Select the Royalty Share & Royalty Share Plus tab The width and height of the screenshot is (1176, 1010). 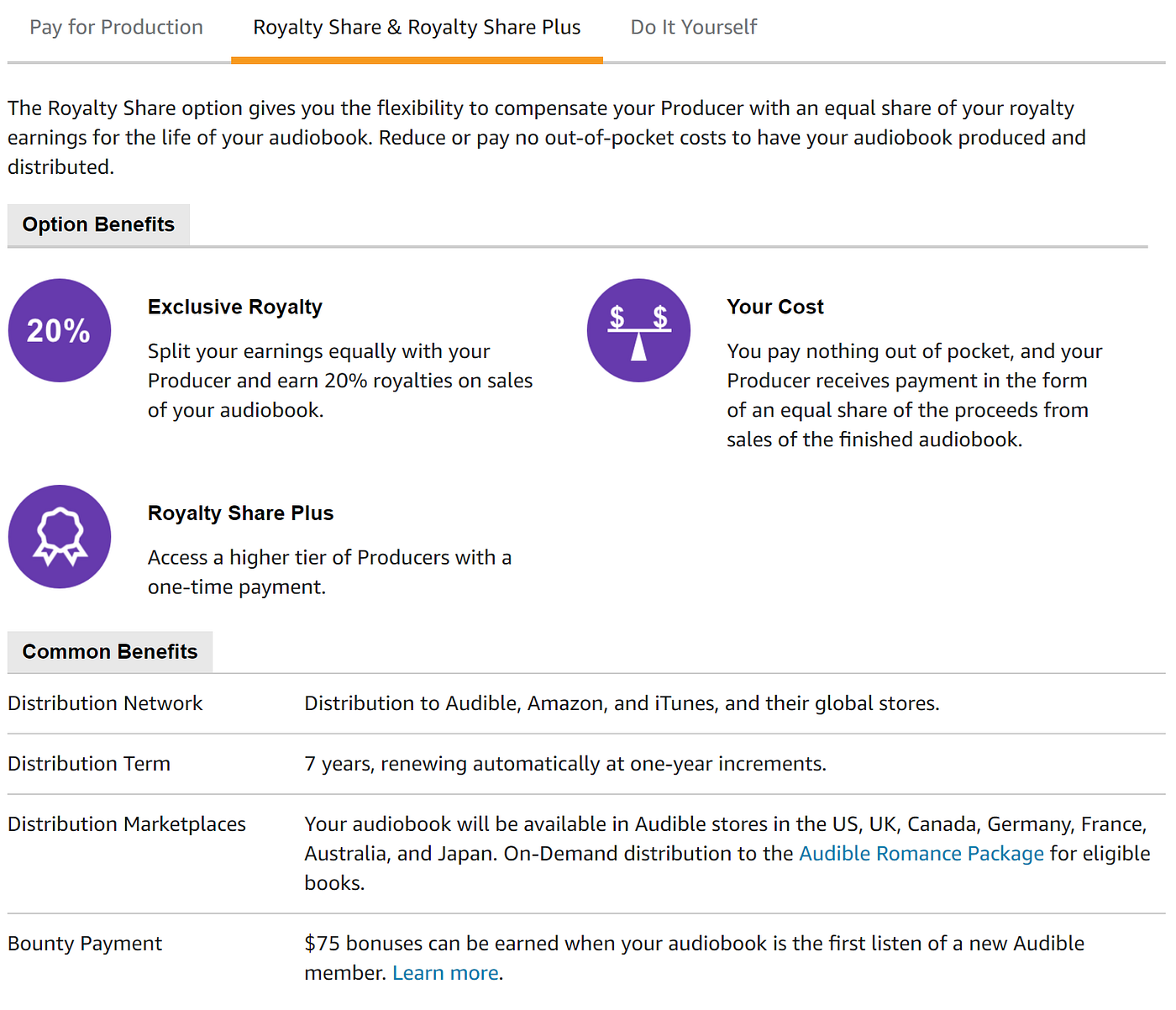pos(417,28)
